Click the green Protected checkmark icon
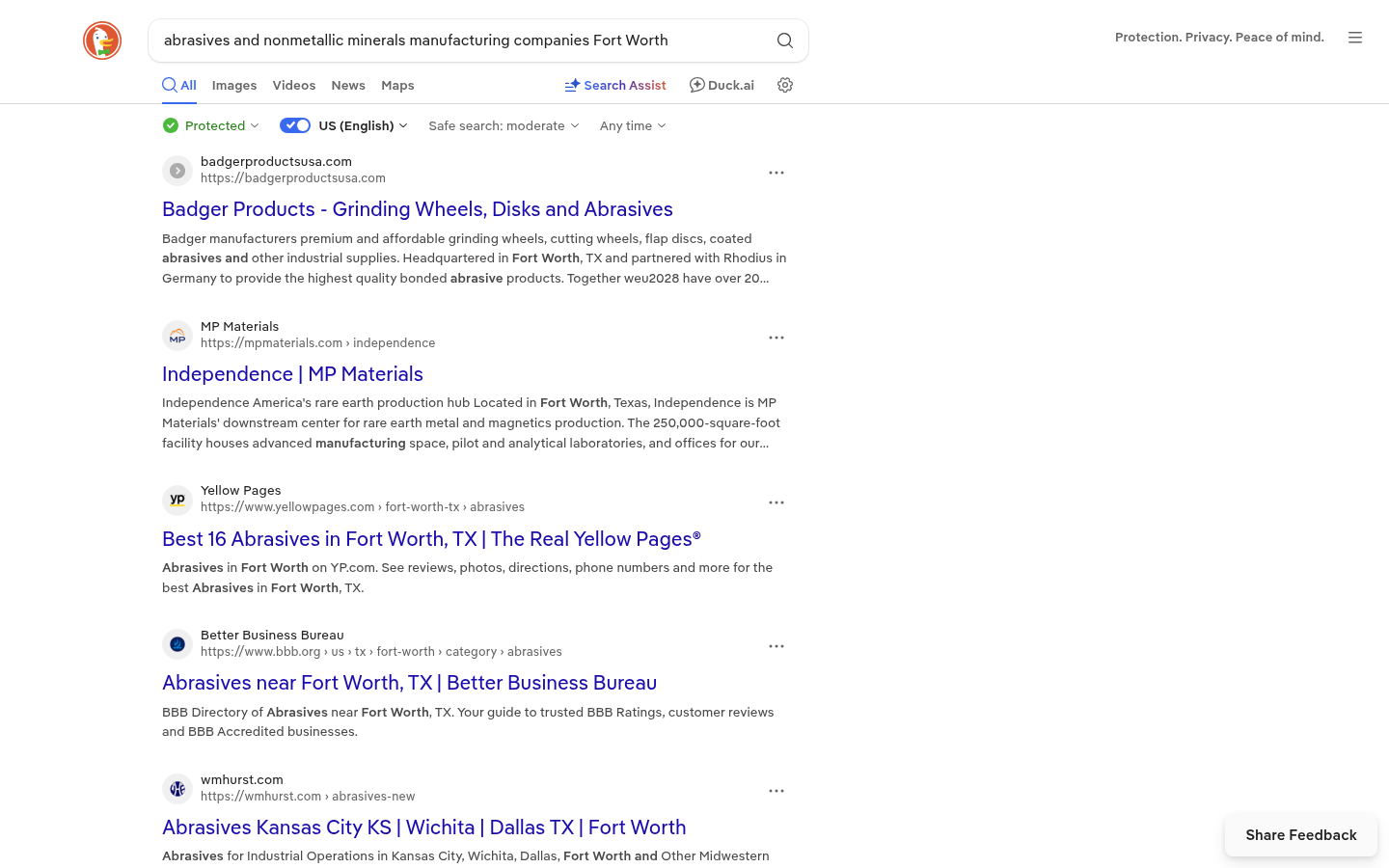Screen dimensions: 1389x868 (x=171, y=125)
